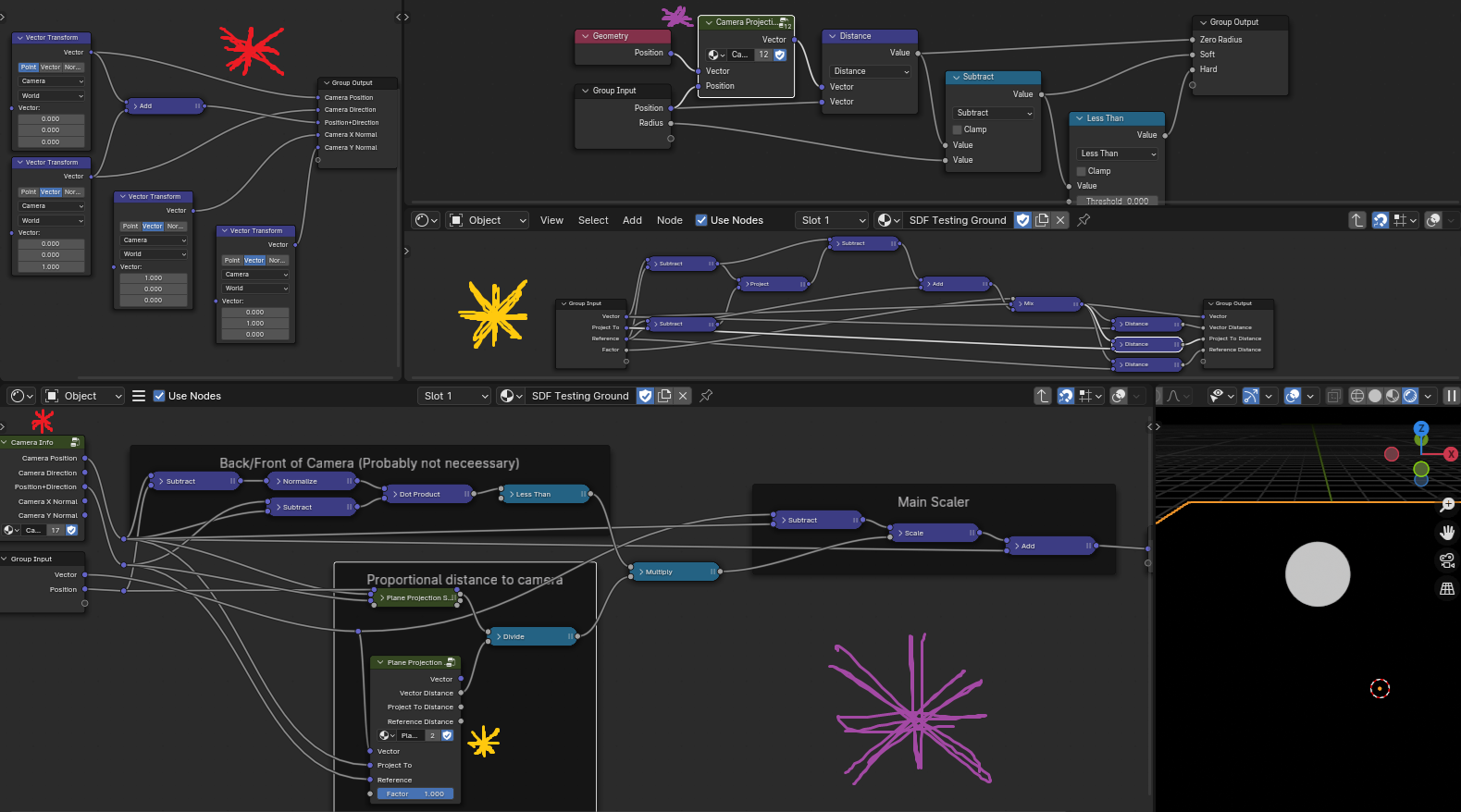Unlink SDF Testing Ground in middle editor header
The height and width of the screenshot is (812, 1461).
(1060, 220)
